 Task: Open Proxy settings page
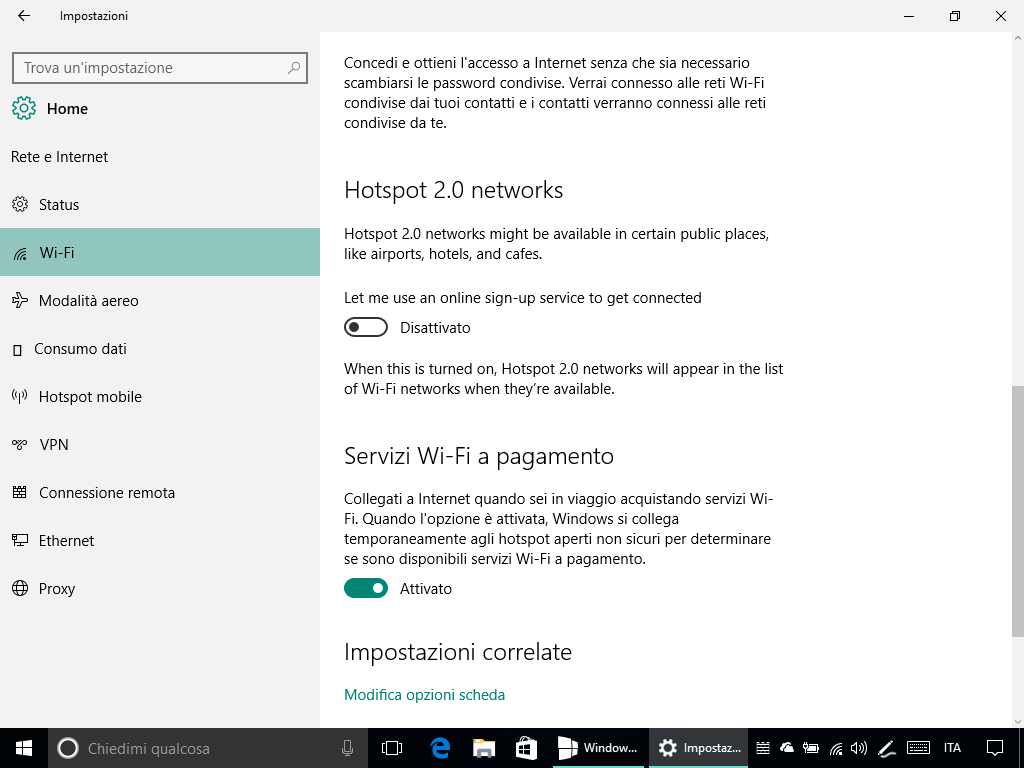point(160,588)
